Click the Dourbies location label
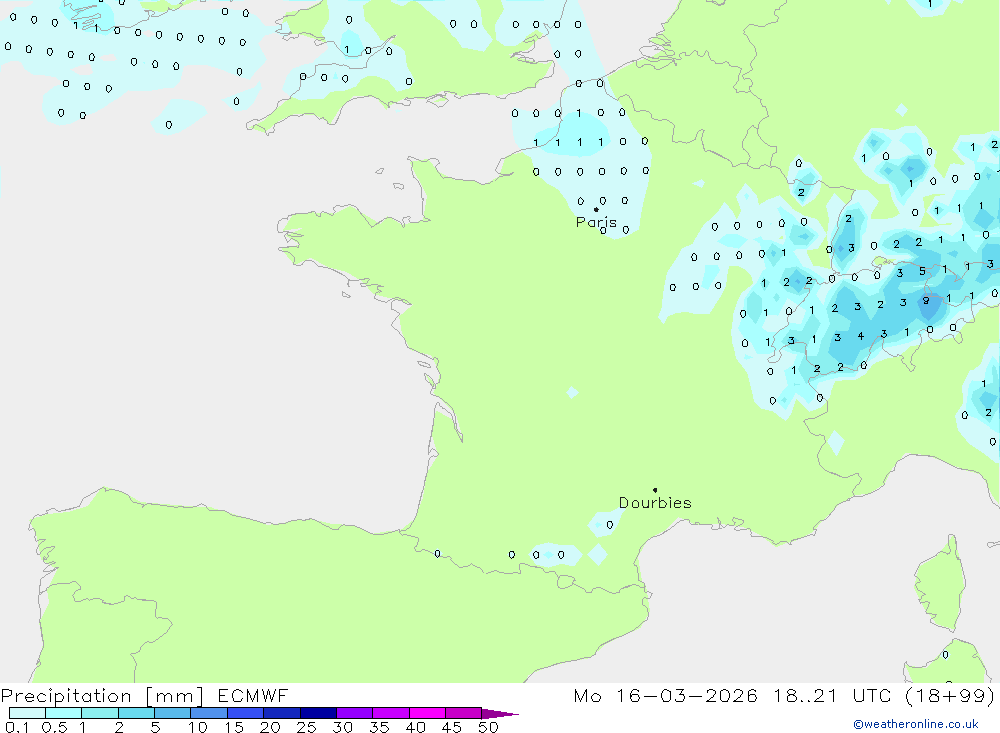This screenshot has width=1000, height=733. [655, 503]
